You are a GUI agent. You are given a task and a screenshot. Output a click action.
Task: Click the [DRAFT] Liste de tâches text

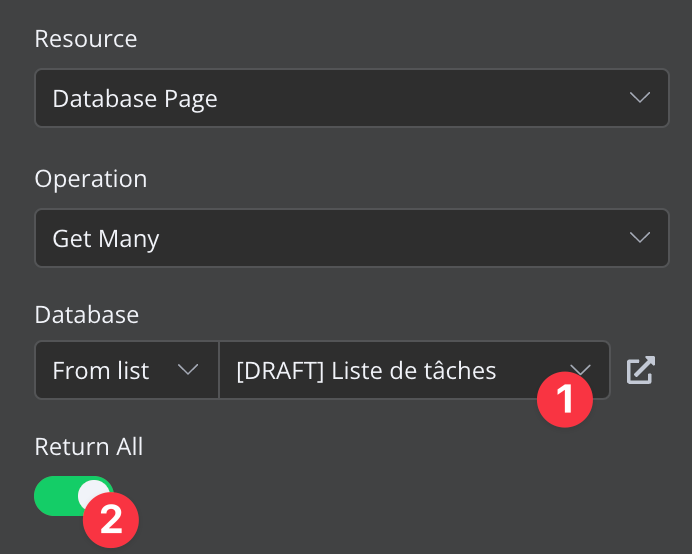tap(366, 370)
